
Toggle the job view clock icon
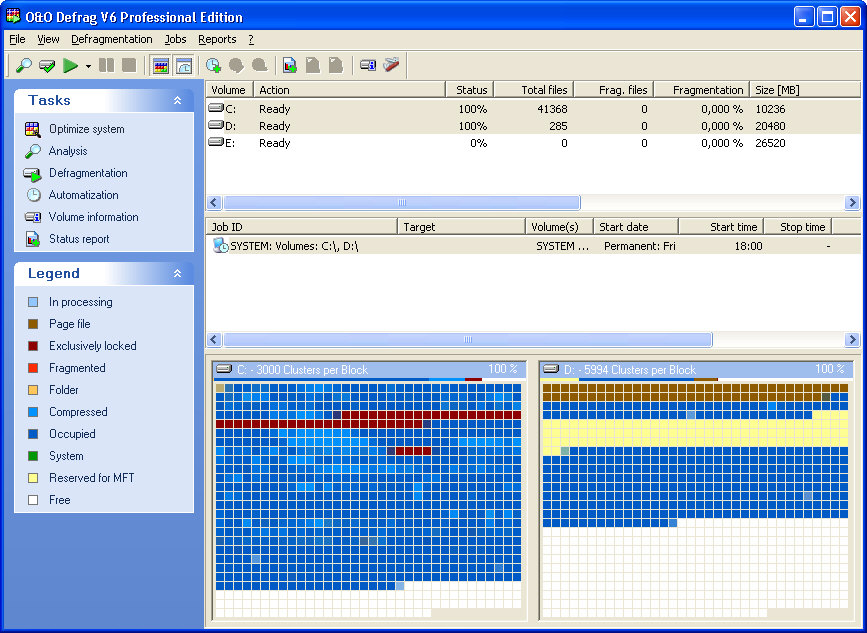(184, 66)
